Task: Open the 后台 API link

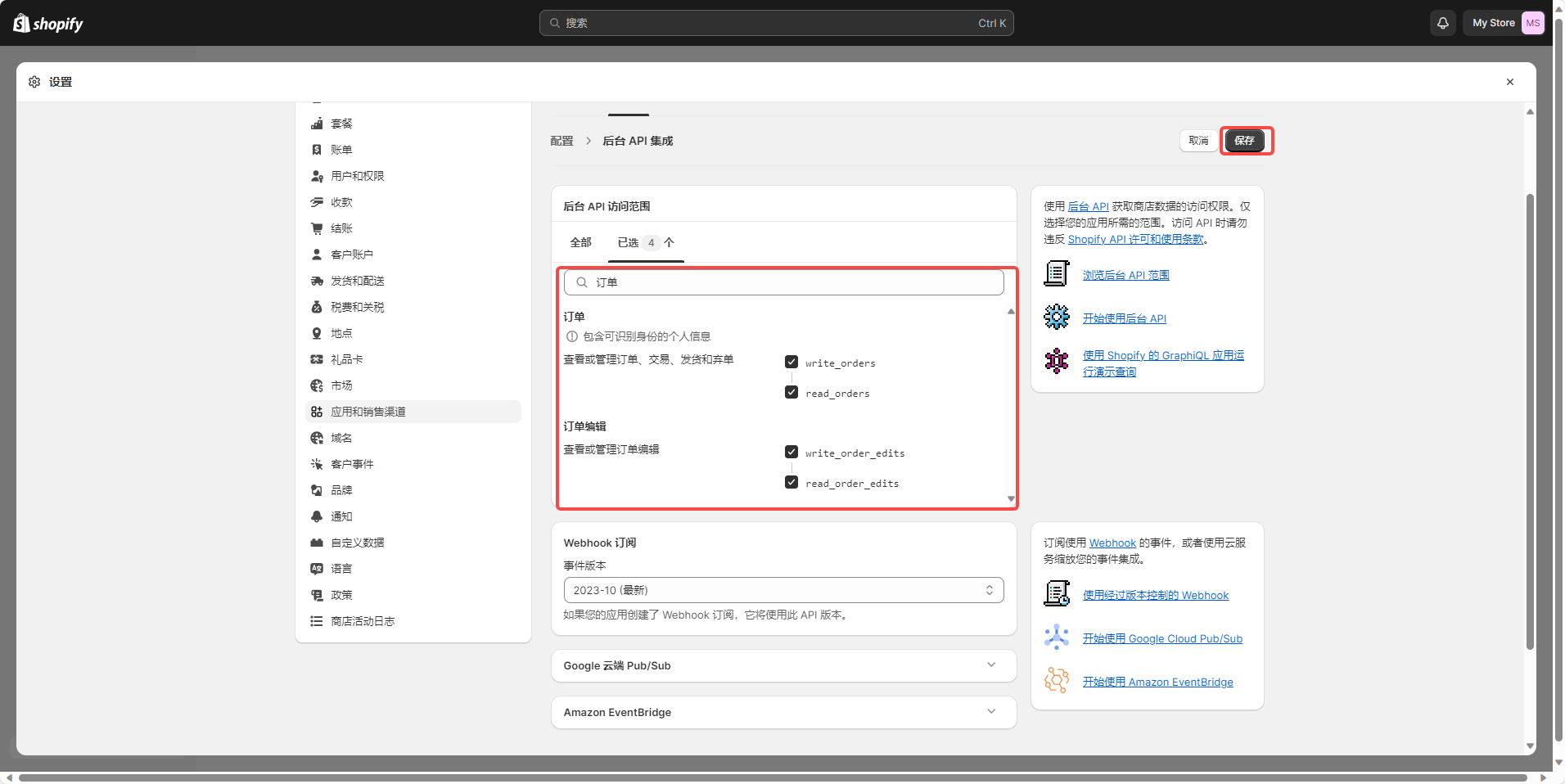Action: pyautogui.click(x=1088, y=206)
